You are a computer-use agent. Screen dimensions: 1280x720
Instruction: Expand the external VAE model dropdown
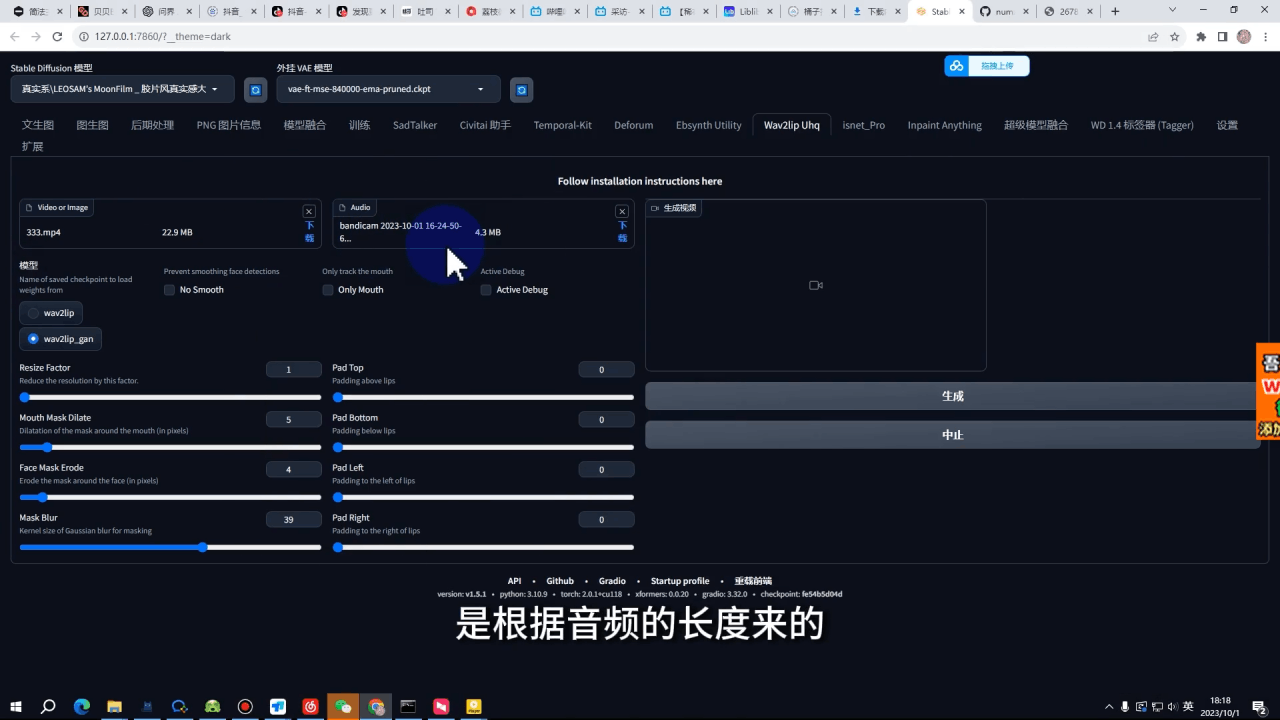387,89
